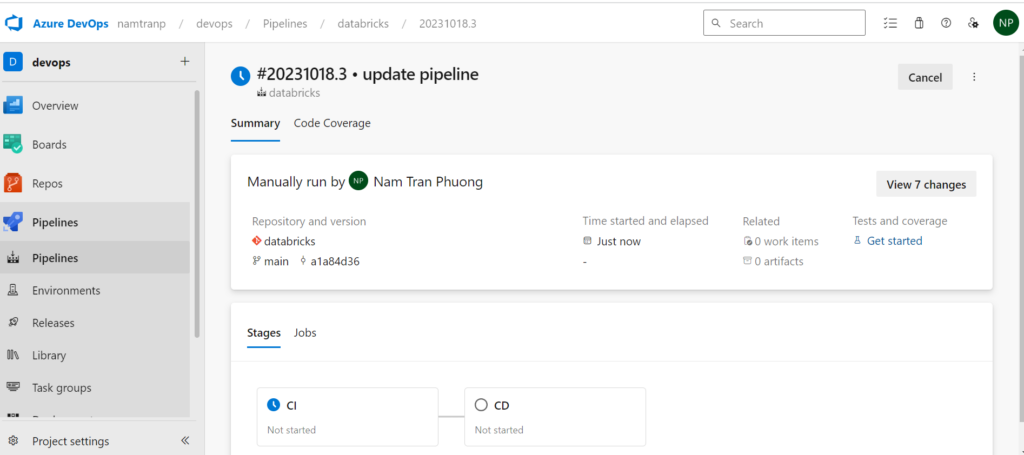1024x455 pixels.
Task: Click the View 7 changes button
Action: coord(926,184)
